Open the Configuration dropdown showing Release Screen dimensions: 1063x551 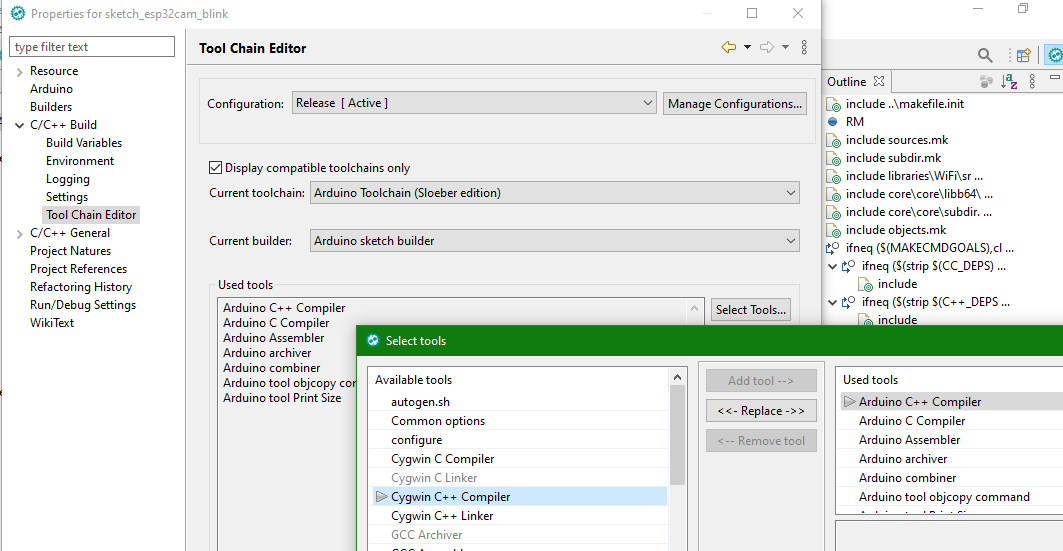474,103
